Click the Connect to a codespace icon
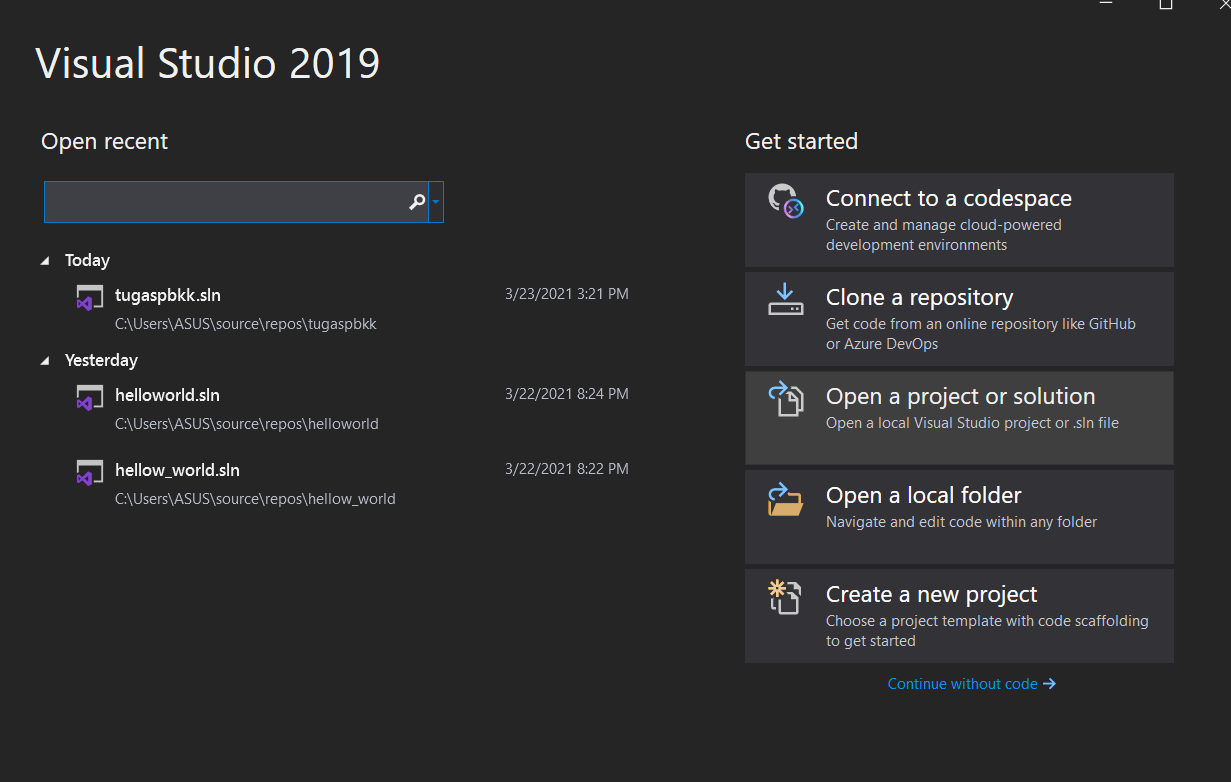The height and width of the screenshot is (782, 1231). pyautogui.click(x=786, y=201)
